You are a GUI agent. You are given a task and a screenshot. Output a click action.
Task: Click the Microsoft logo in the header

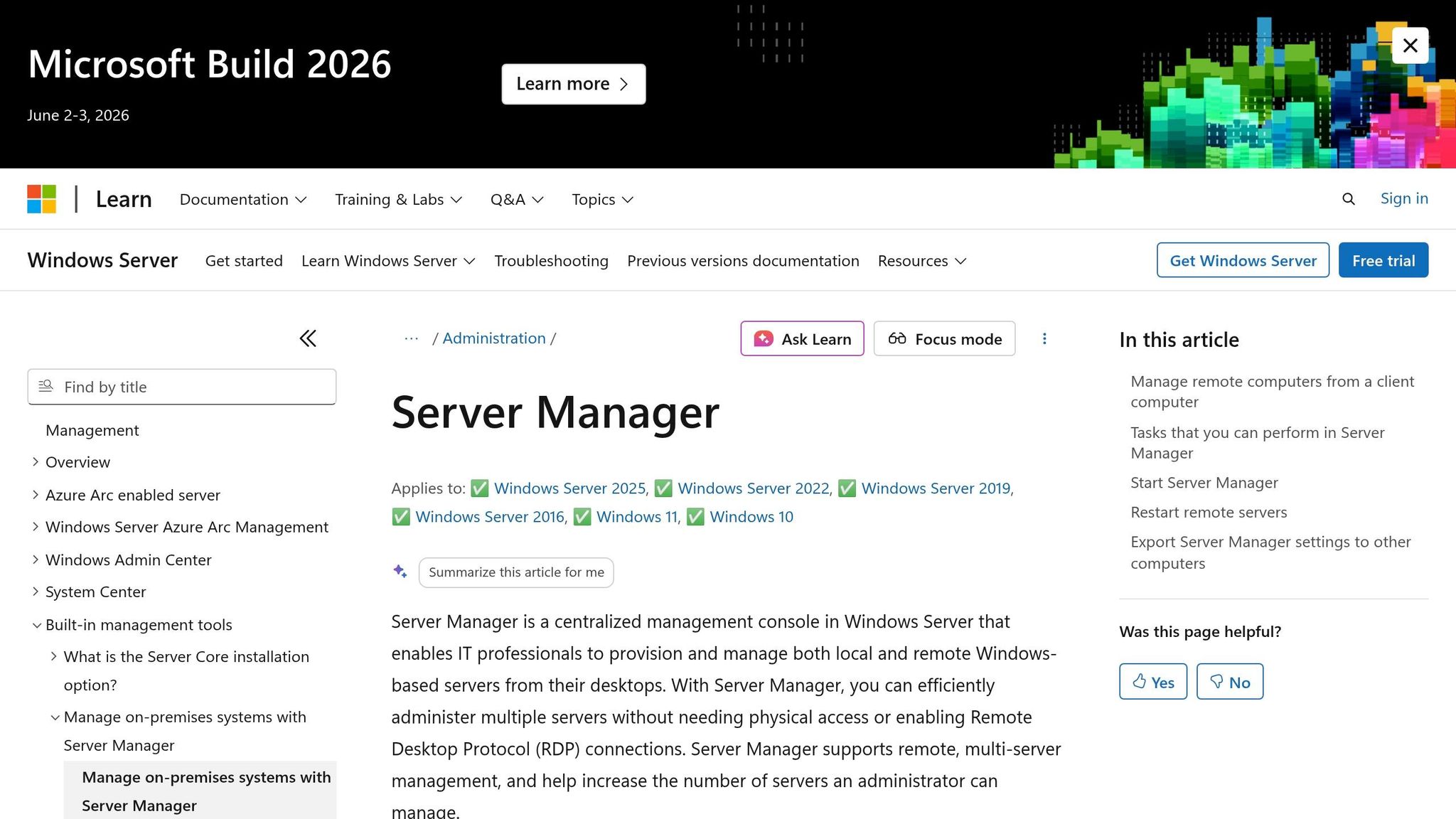41,199
